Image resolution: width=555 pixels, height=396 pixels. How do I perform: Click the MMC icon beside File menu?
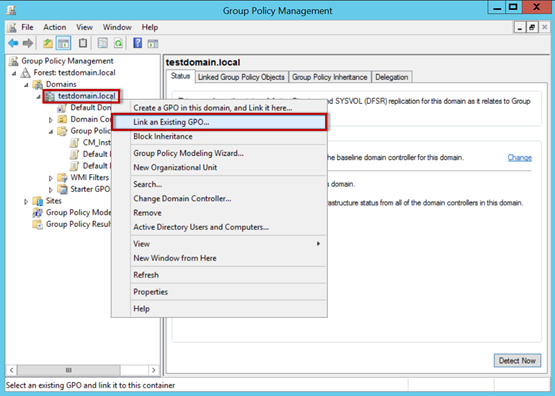(x=12, y=27)
